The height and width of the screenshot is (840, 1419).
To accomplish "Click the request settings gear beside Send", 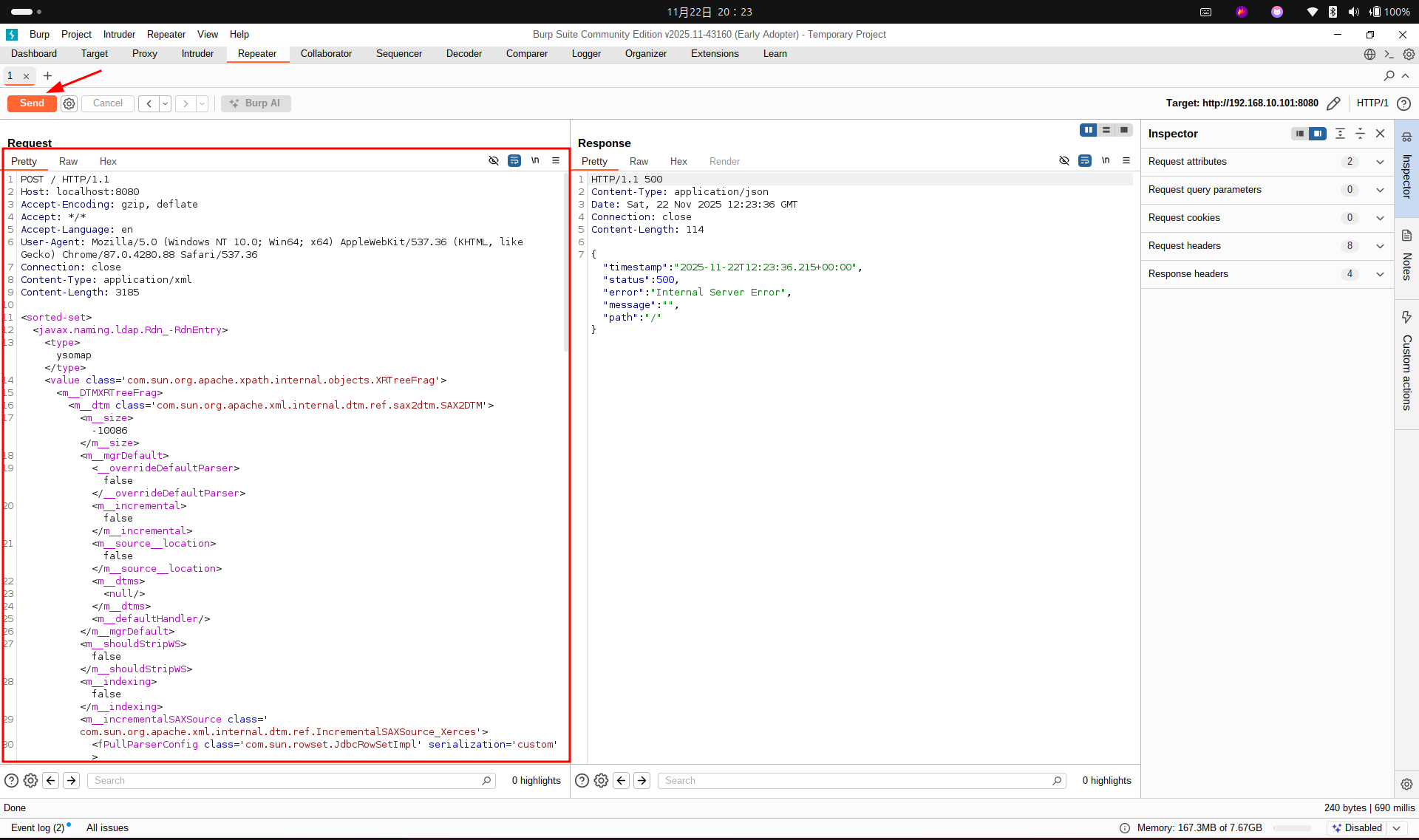I will (x=69, y=103).
